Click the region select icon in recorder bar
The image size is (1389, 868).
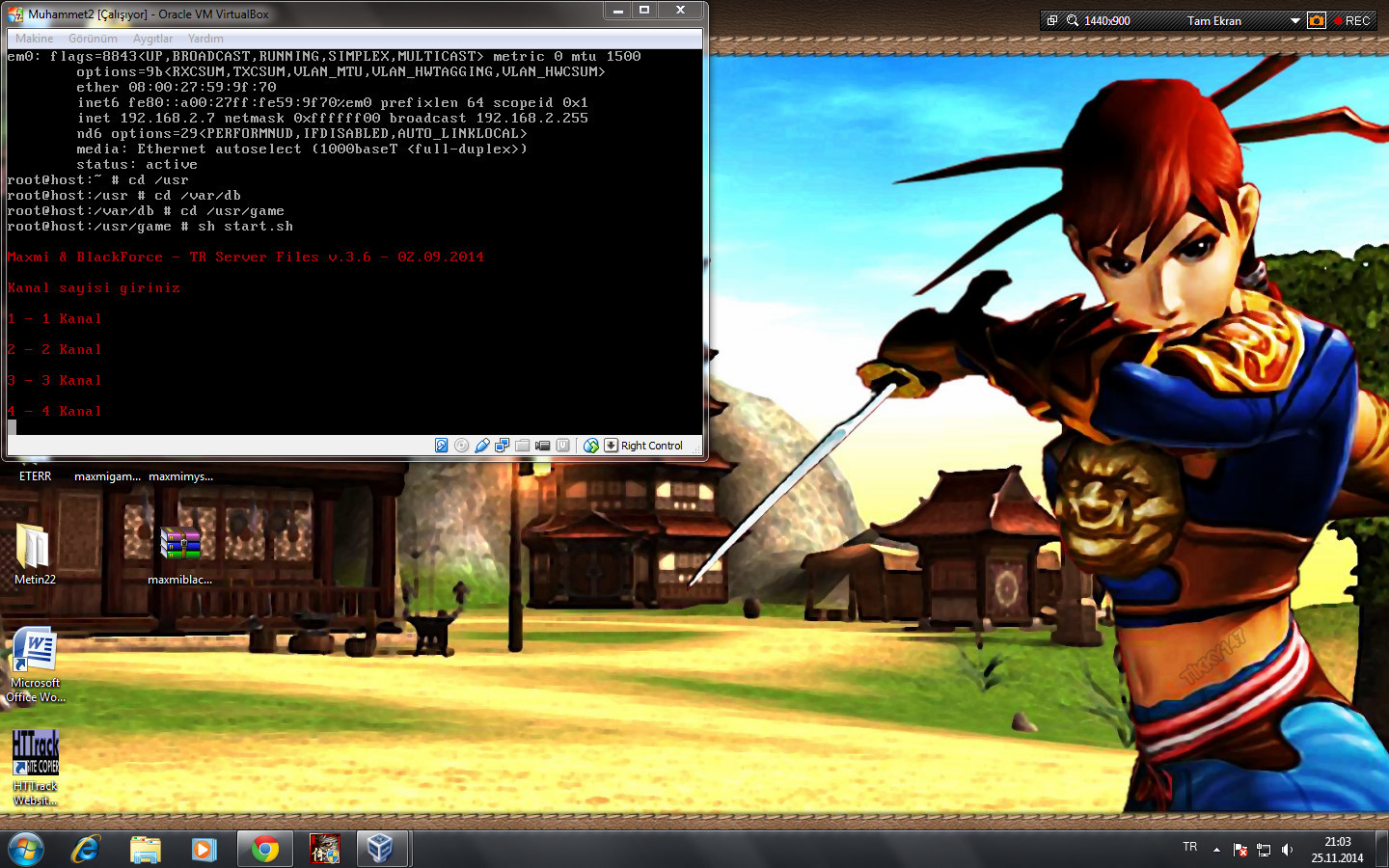1052,20
